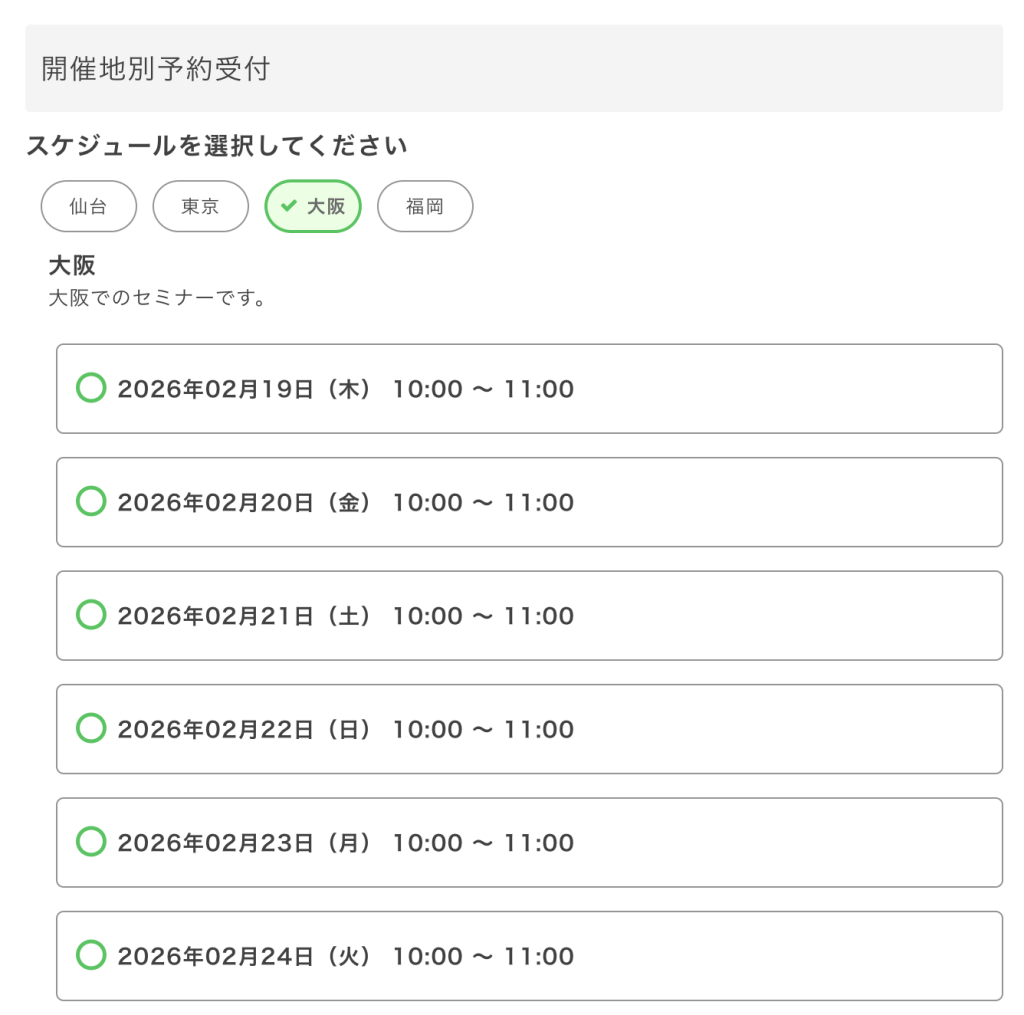The image size is (1024, 1015).
Task: Pick the 02月22日 10:00 ～ 11:00 slot text
Action: coord(345,729)
